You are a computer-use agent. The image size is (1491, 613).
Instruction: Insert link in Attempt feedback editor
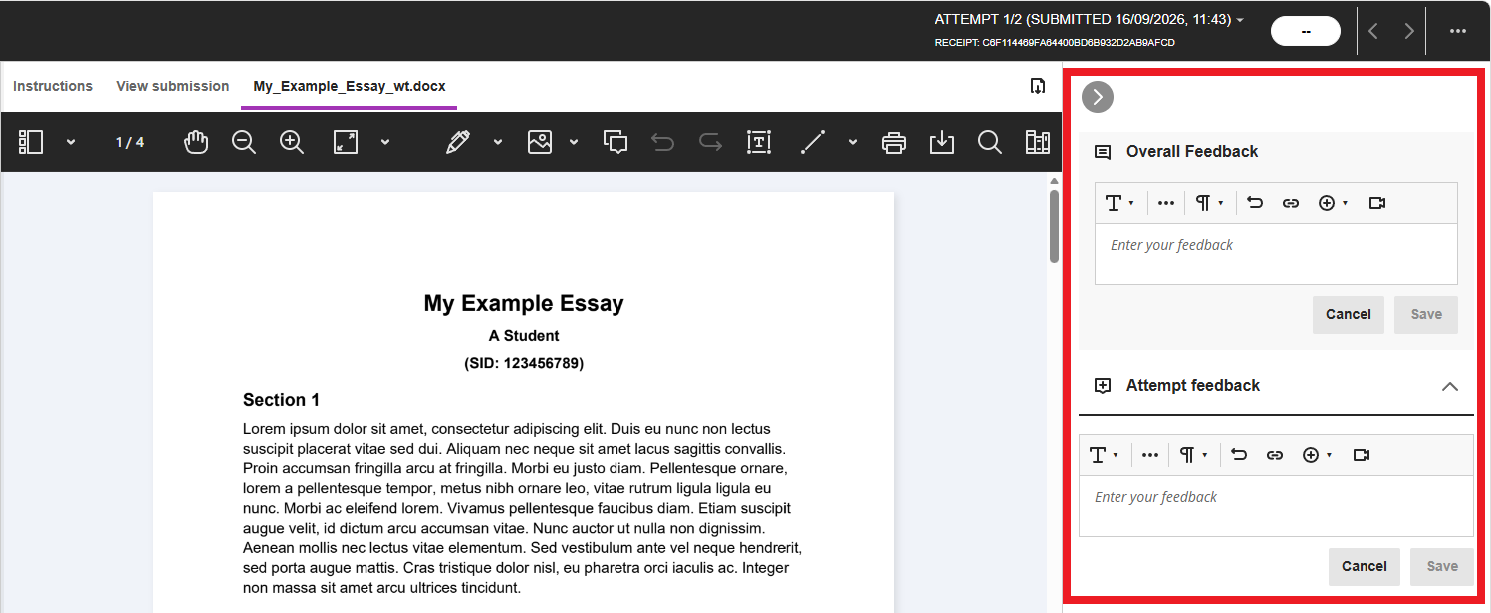tap(1275, 455)
